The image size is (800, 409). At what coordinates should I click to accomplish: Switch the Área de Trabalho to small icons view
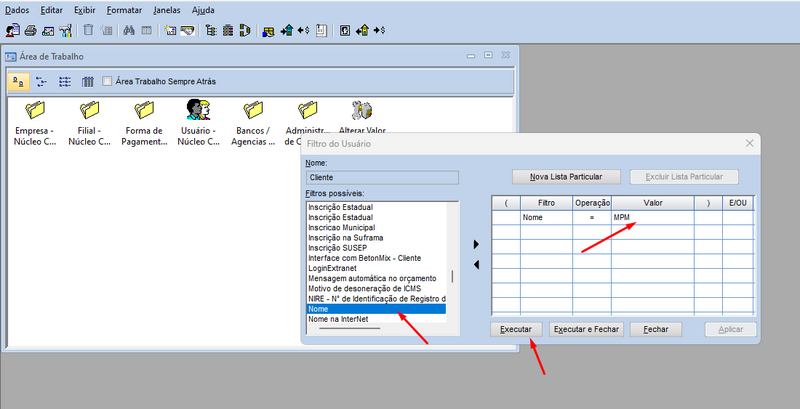pos(41,82)
